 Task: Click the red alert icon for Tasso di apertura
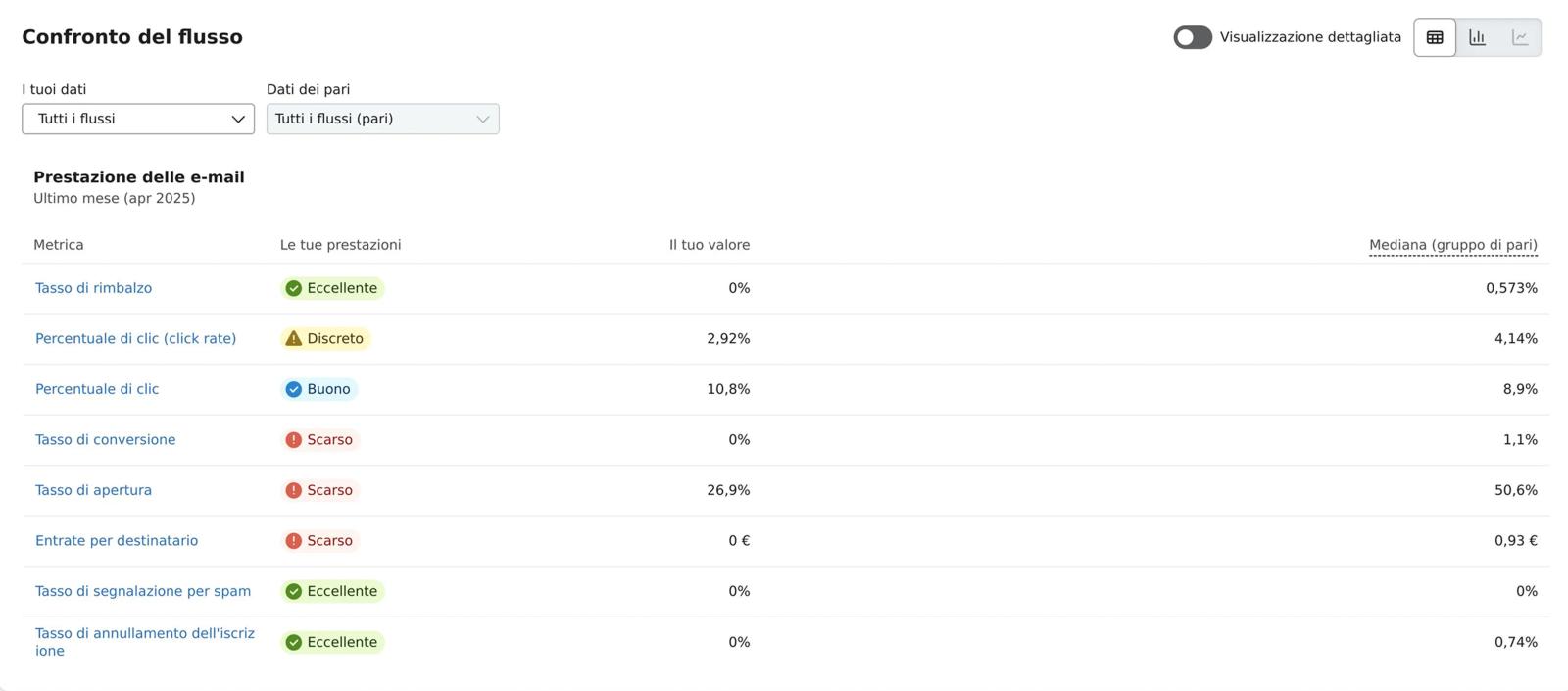293,490
